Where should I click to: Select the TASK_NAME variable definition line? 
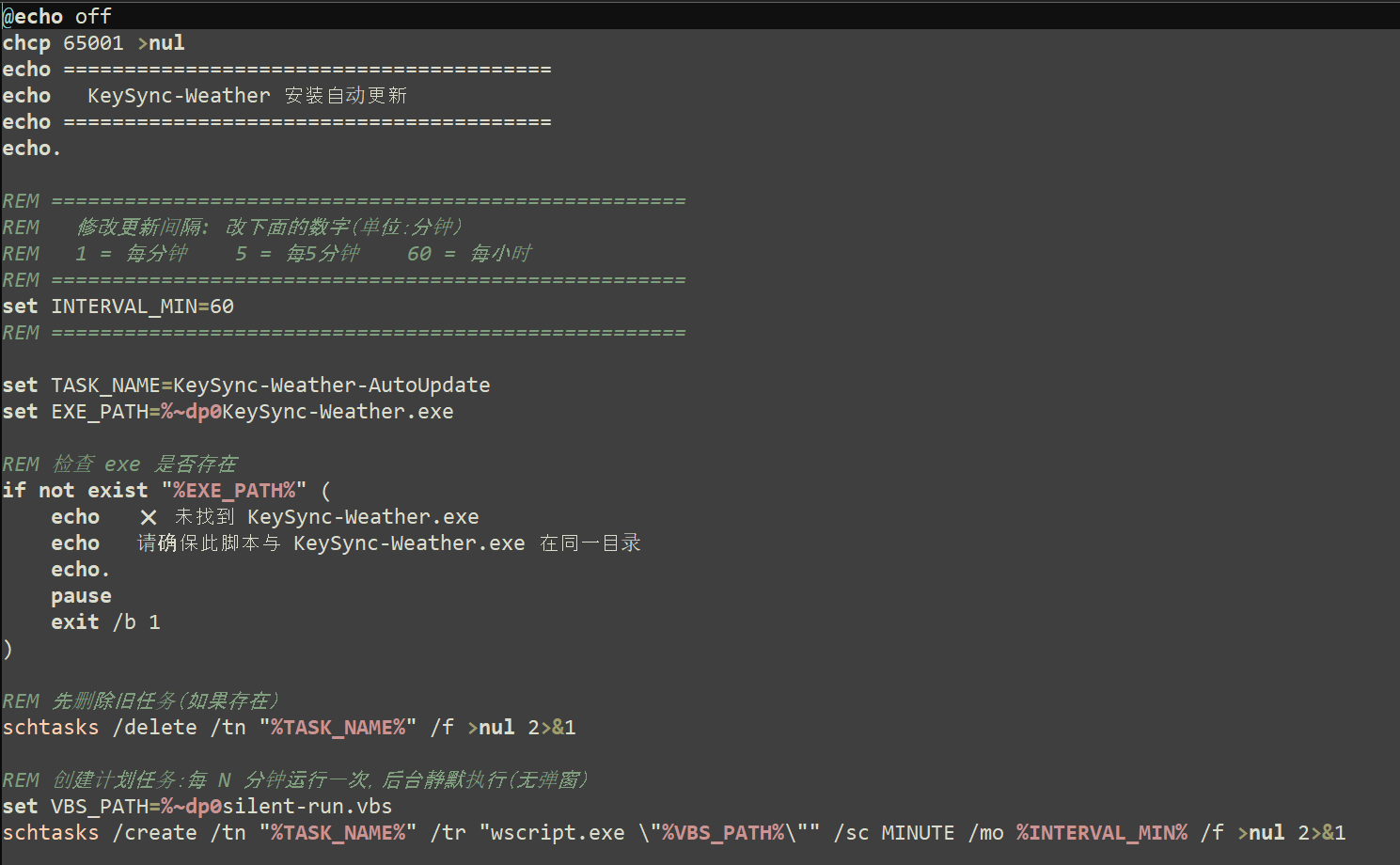246,385
